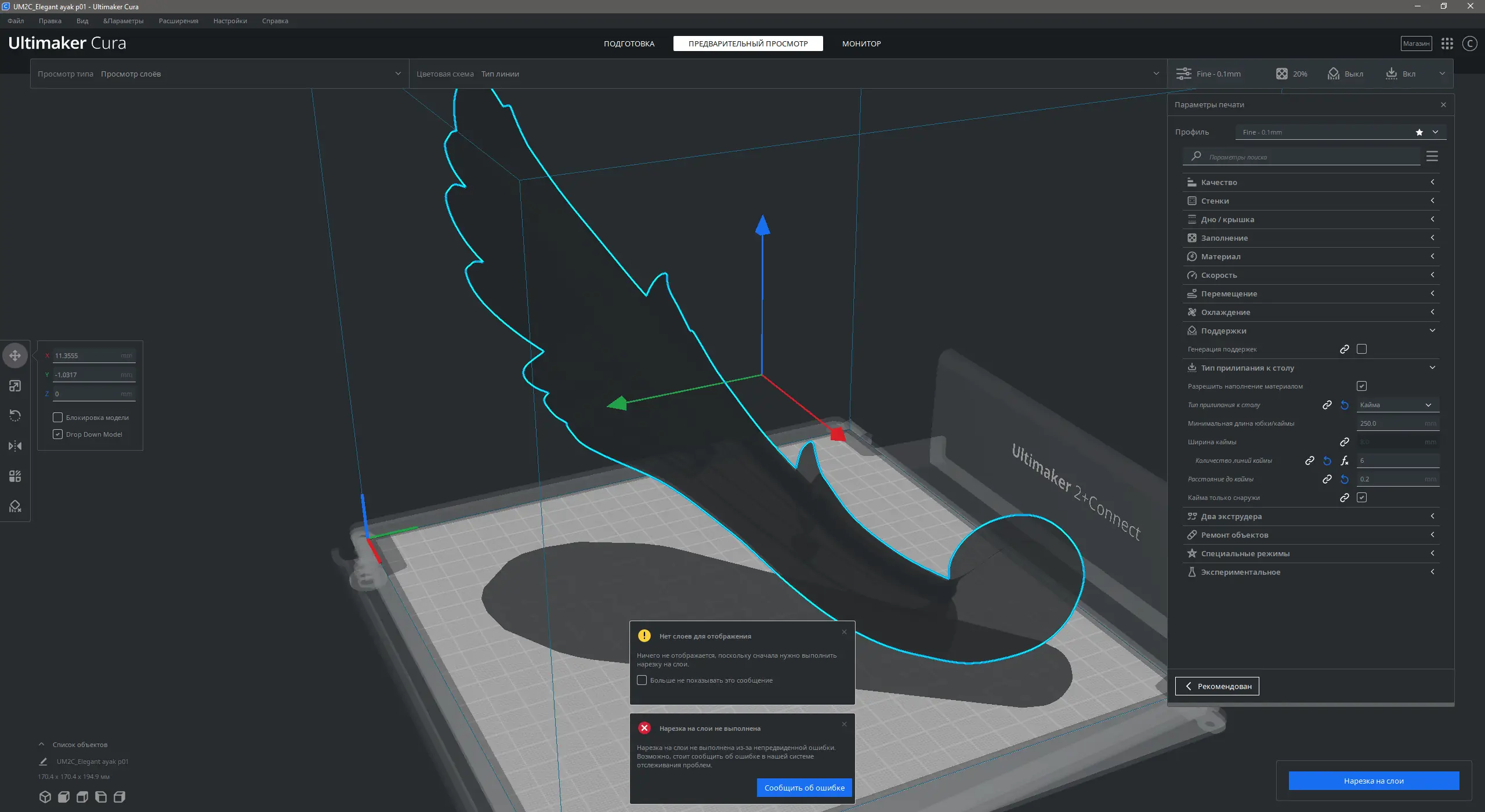Click the Сообщить об ошибке button

coord(804,788)
